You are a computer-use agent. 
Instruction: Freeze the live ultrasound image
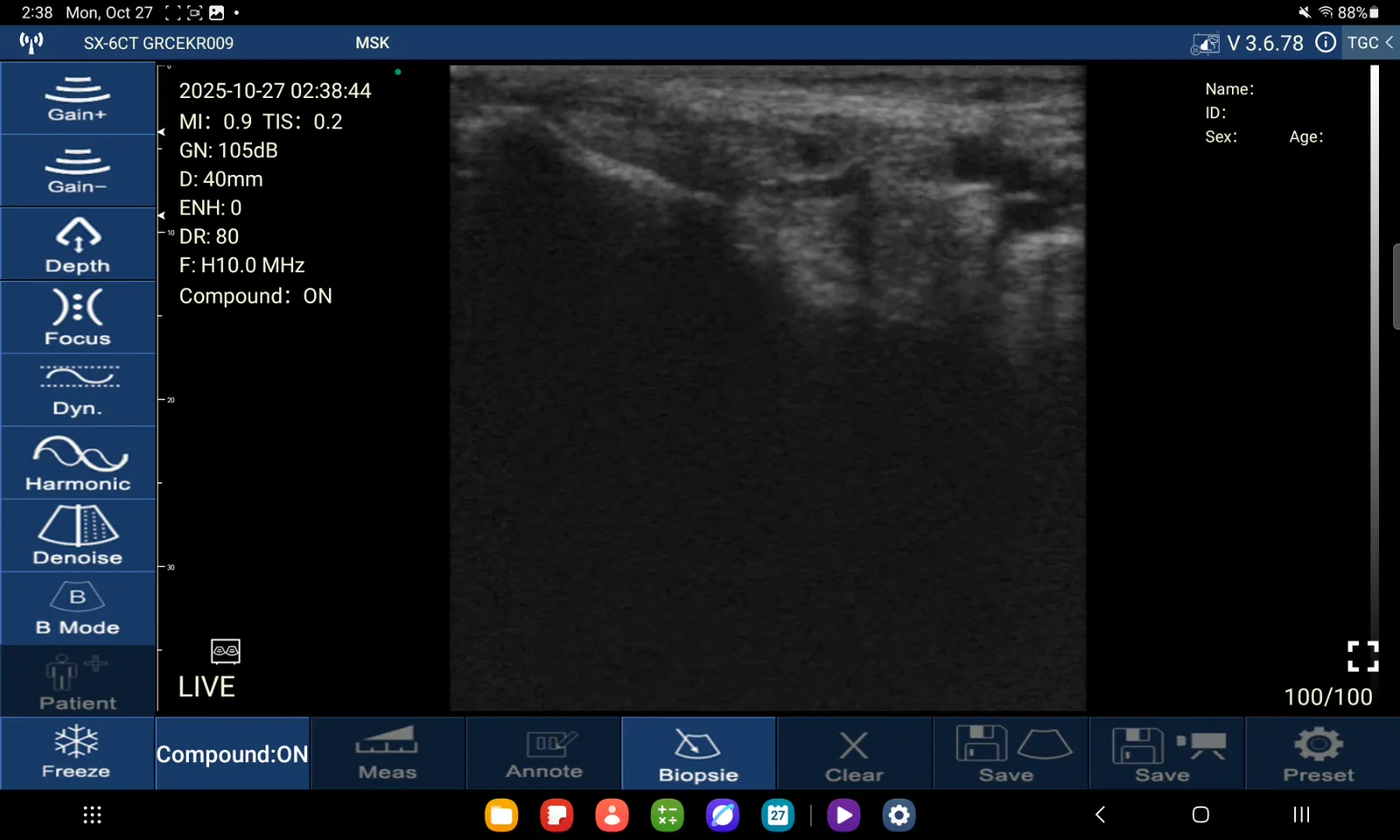[x=77, y=753]
